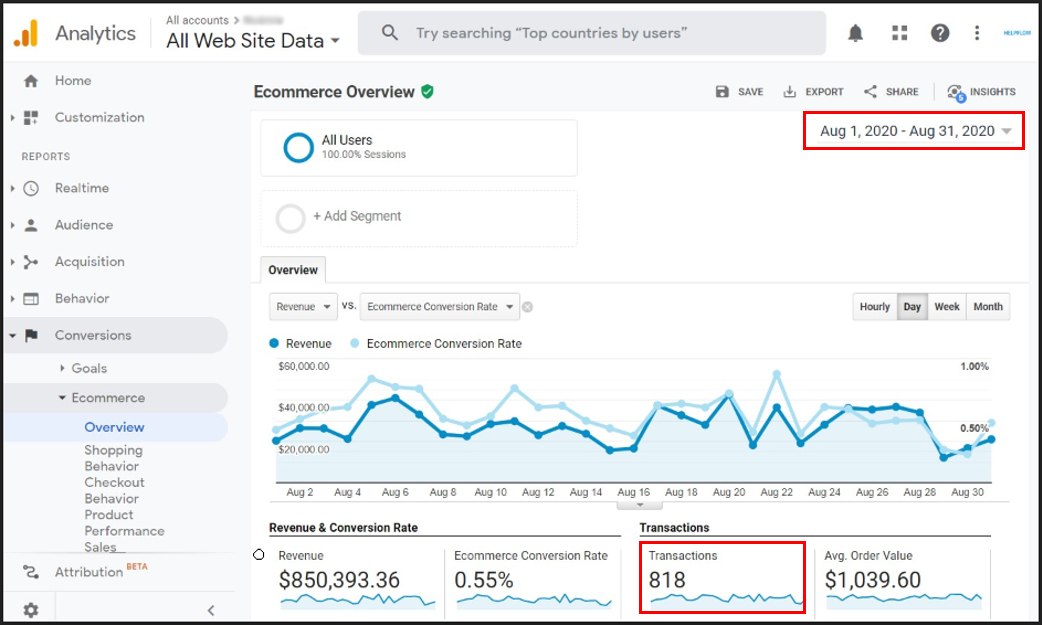Click the chart expander handle below the graph
Viewport: 1042px width, 625px height.
point(639,505)
